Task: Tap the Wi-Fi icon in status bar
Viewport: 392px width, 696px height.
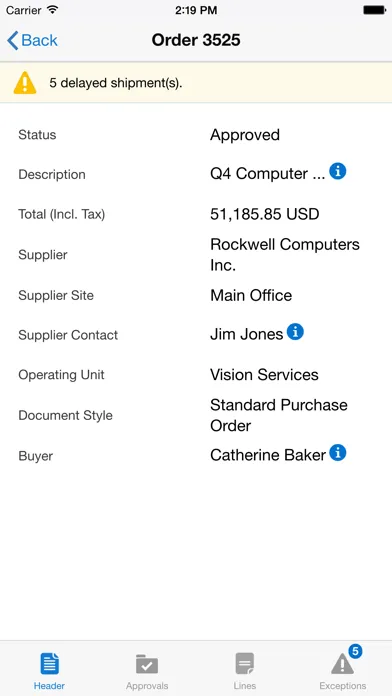Action: click(x=53, y=10)
